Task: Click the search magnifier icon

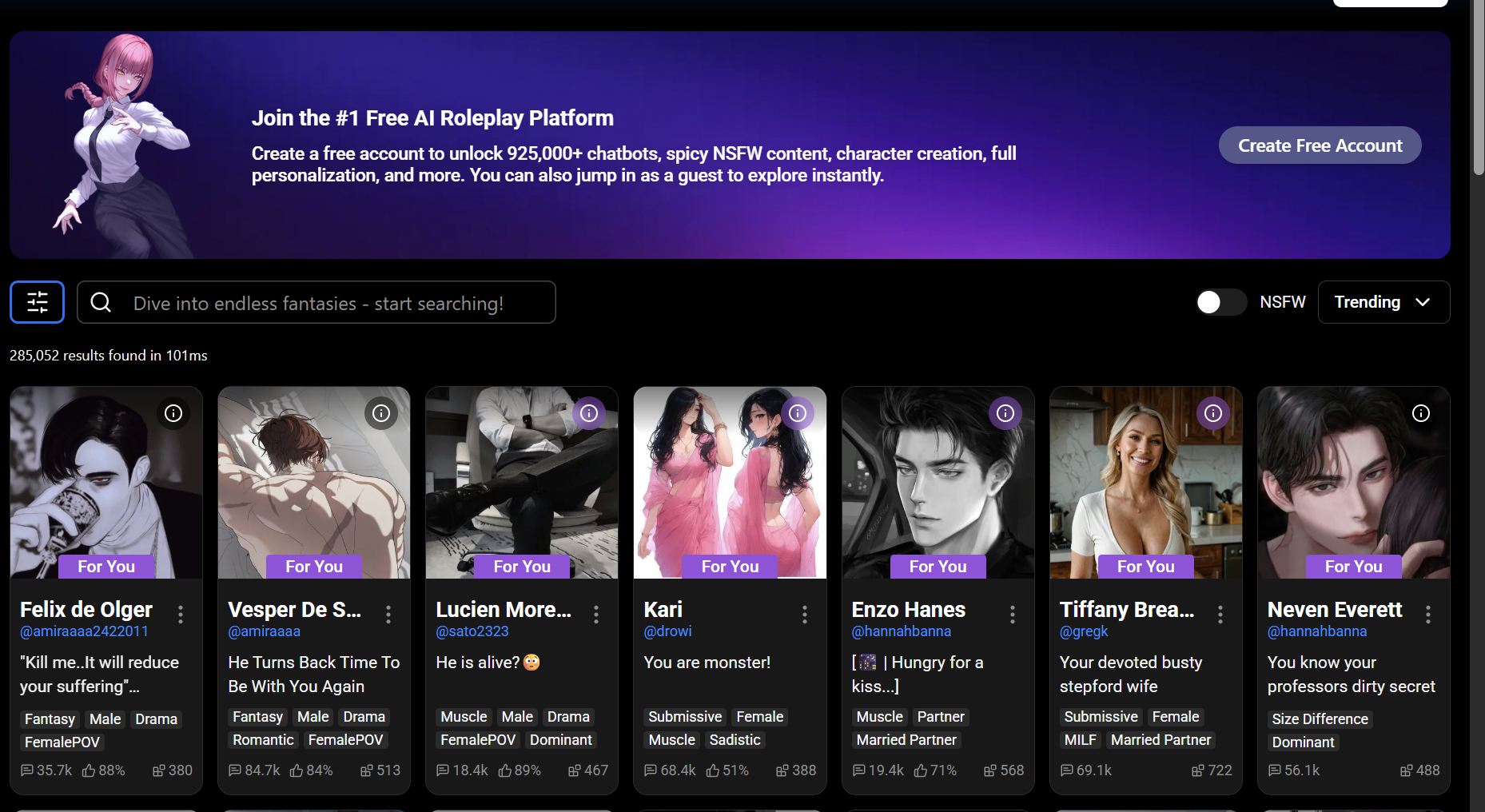Action: (101, 302)
